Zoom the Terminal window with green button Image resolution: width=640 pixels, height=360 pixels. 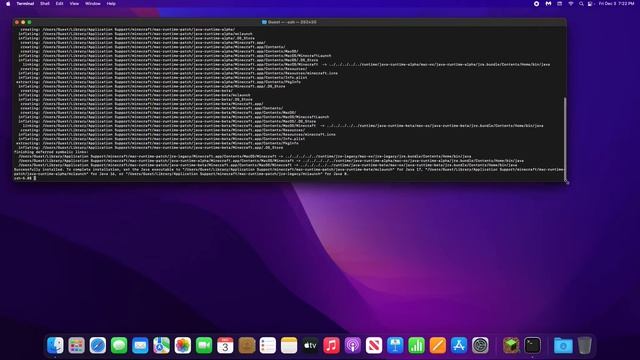pyautogui.click(x=29, y=22)
